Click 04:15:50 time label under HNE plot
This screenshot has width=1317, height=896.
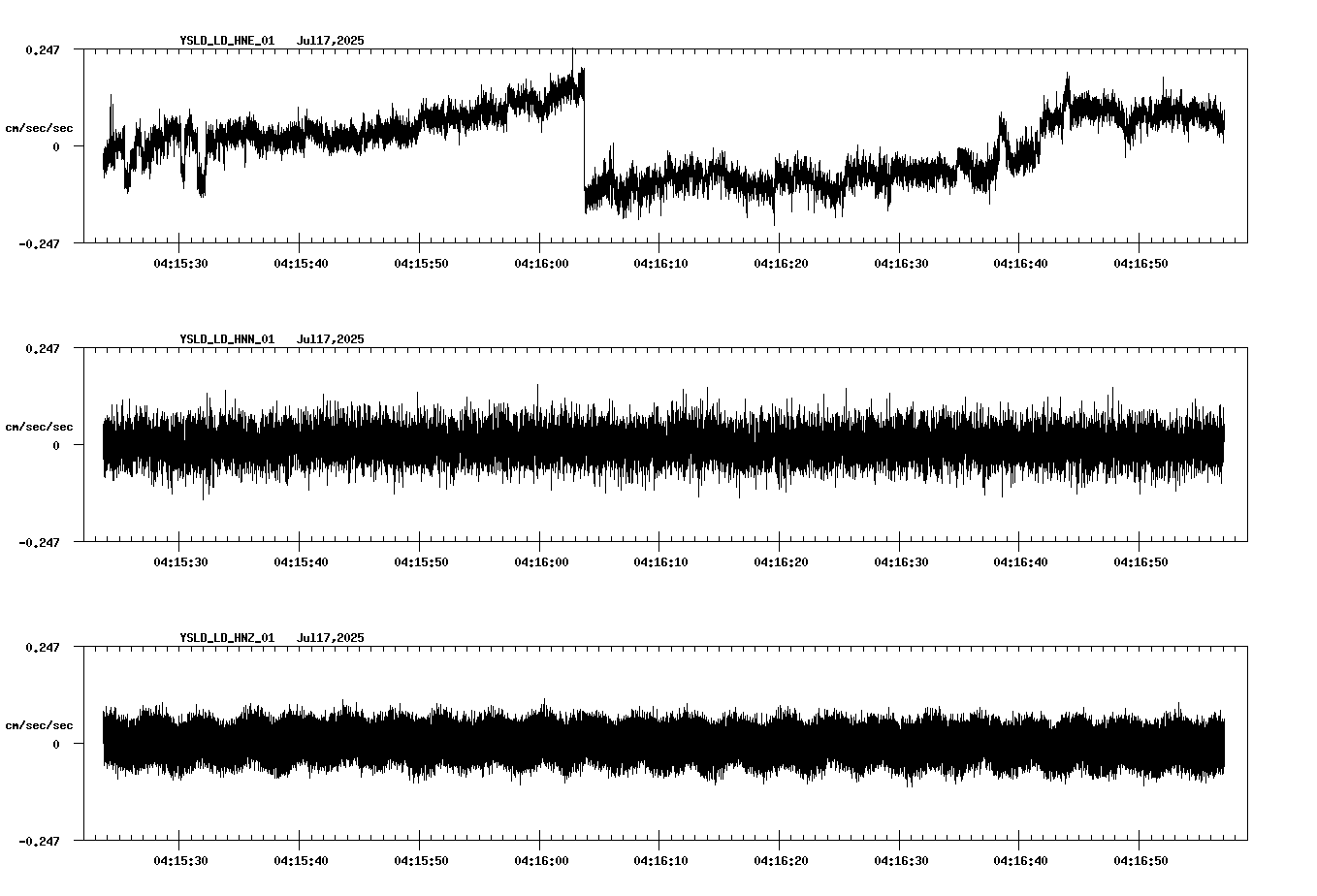420,264
